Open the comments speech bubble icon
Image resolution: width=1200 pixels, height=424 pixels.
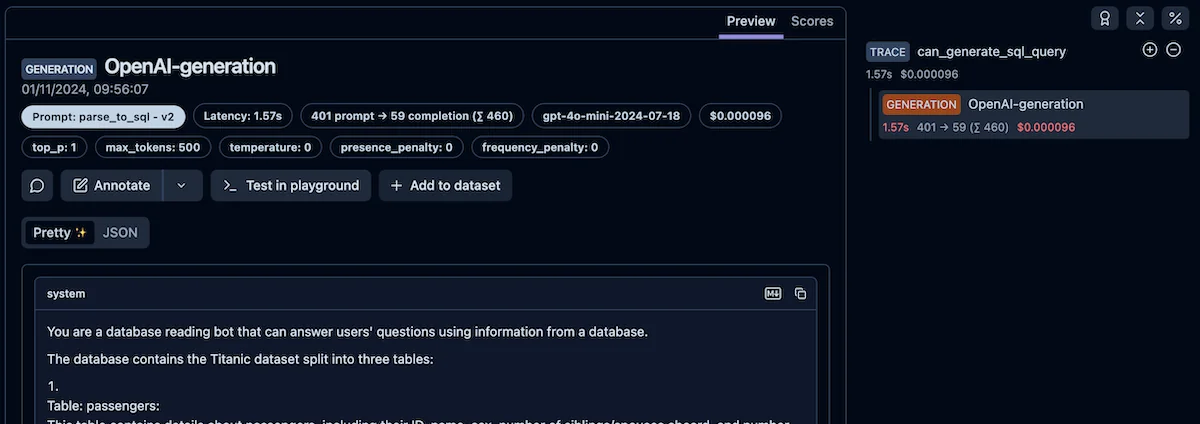tap(37, 185)
